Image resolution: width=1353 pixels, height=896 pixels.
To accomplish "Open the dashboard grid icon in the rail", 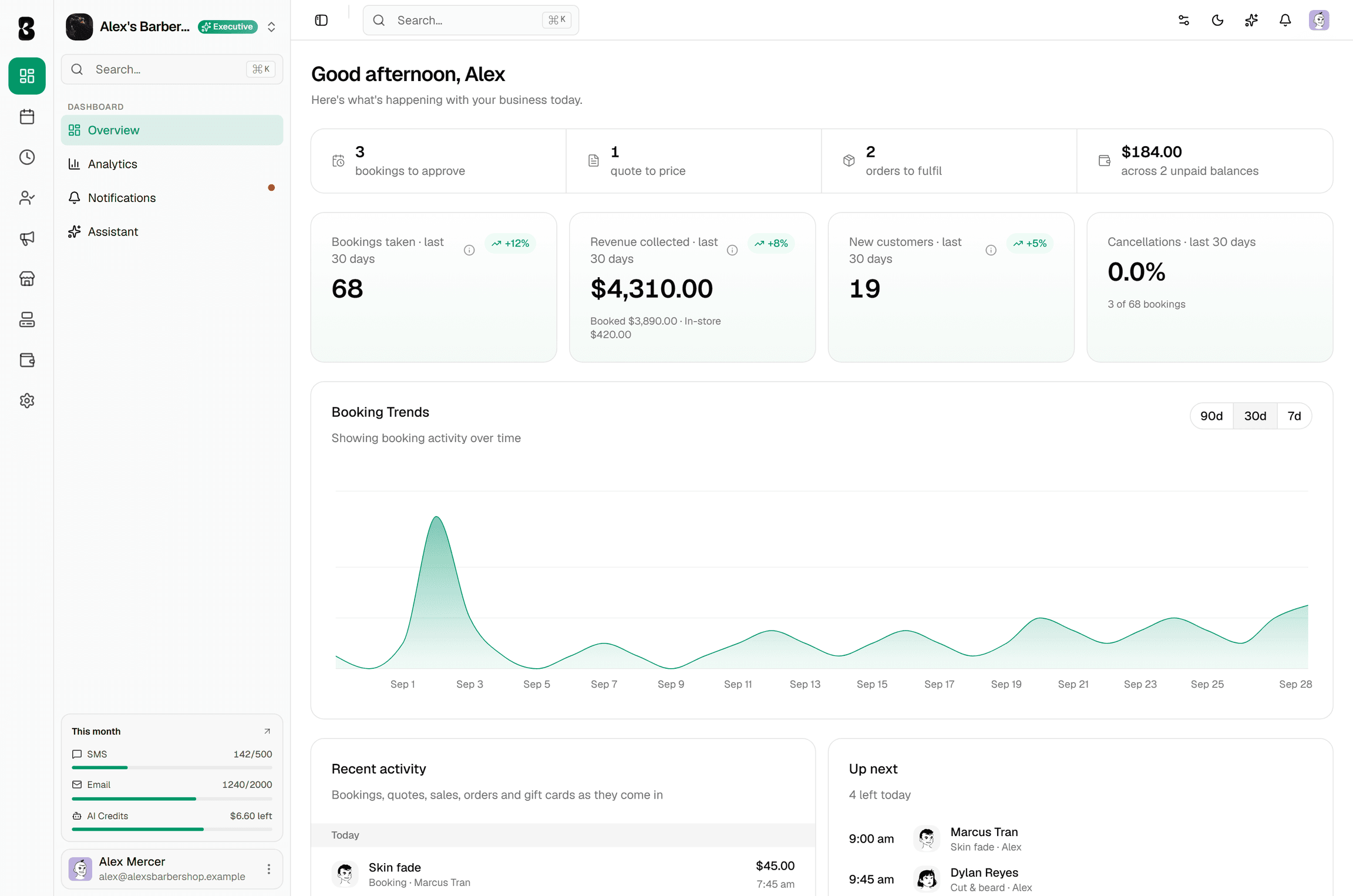I will coord(27,76).
